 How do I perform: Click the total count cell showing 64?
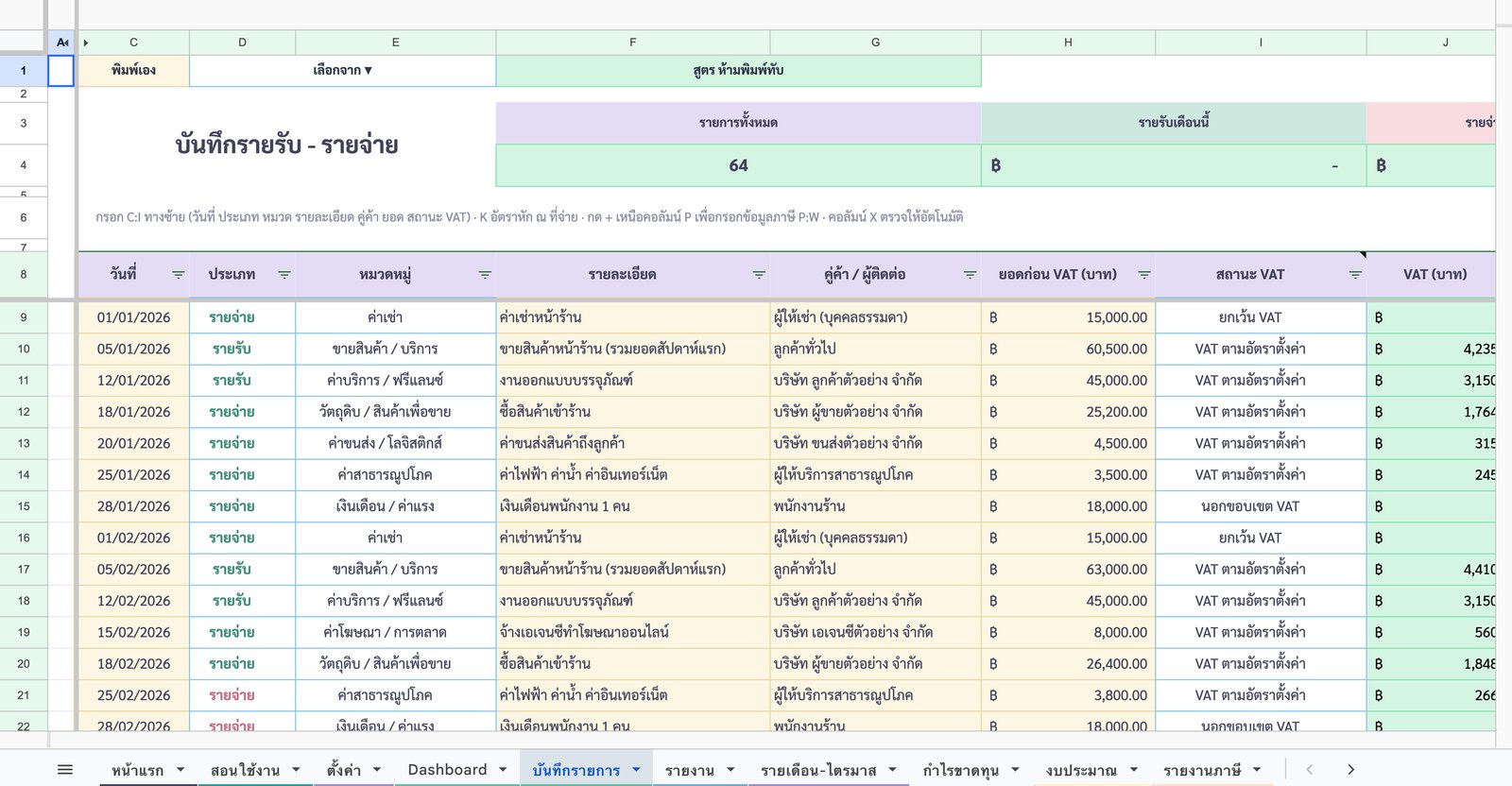pyautogui.click(x=738, y=165)
